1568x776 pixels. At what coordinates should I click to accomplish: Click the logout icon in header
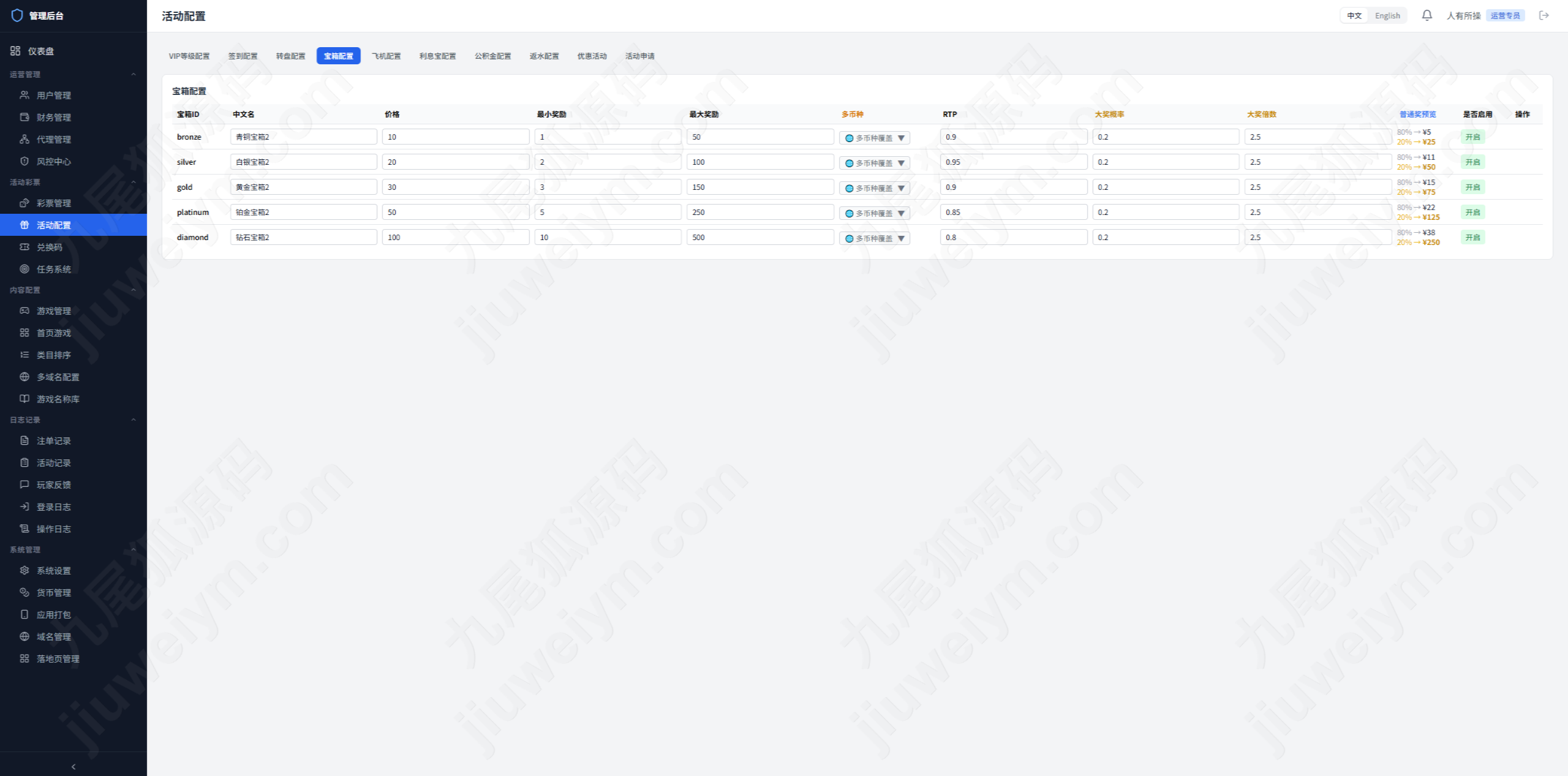[1543, 15]
